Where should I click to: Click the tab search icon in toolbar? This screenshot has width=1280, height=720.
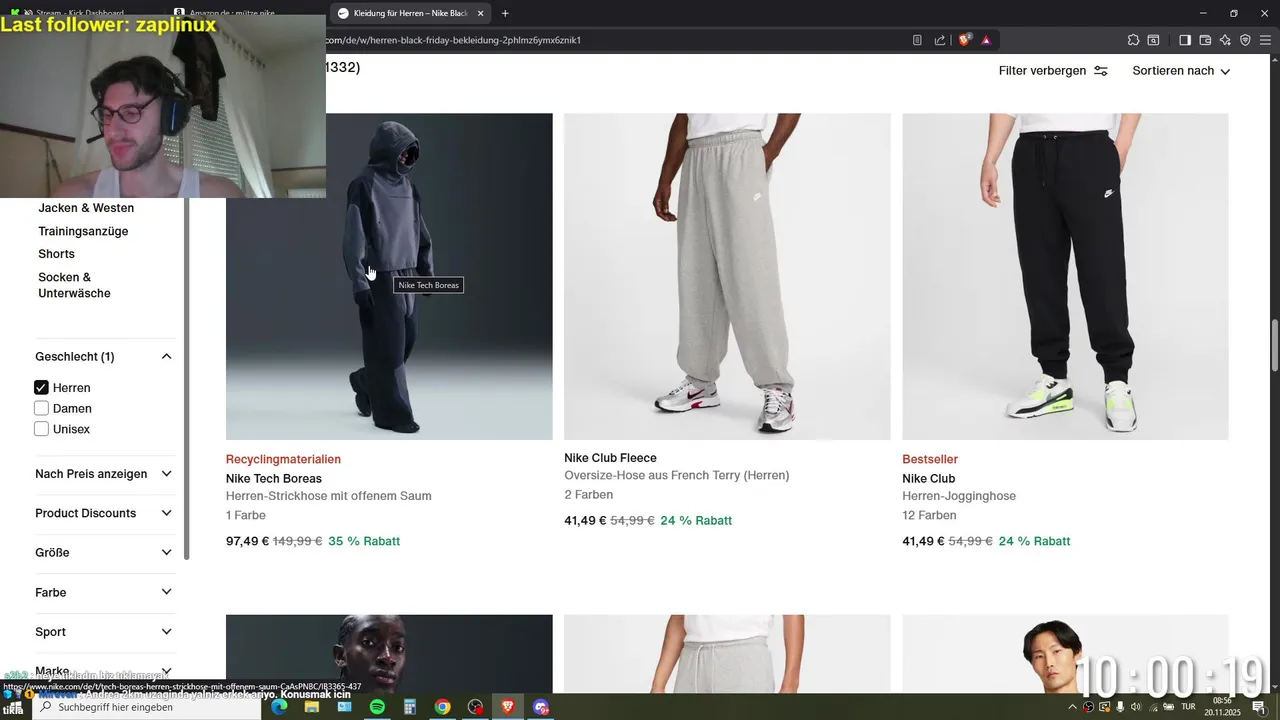[1153, 40]
